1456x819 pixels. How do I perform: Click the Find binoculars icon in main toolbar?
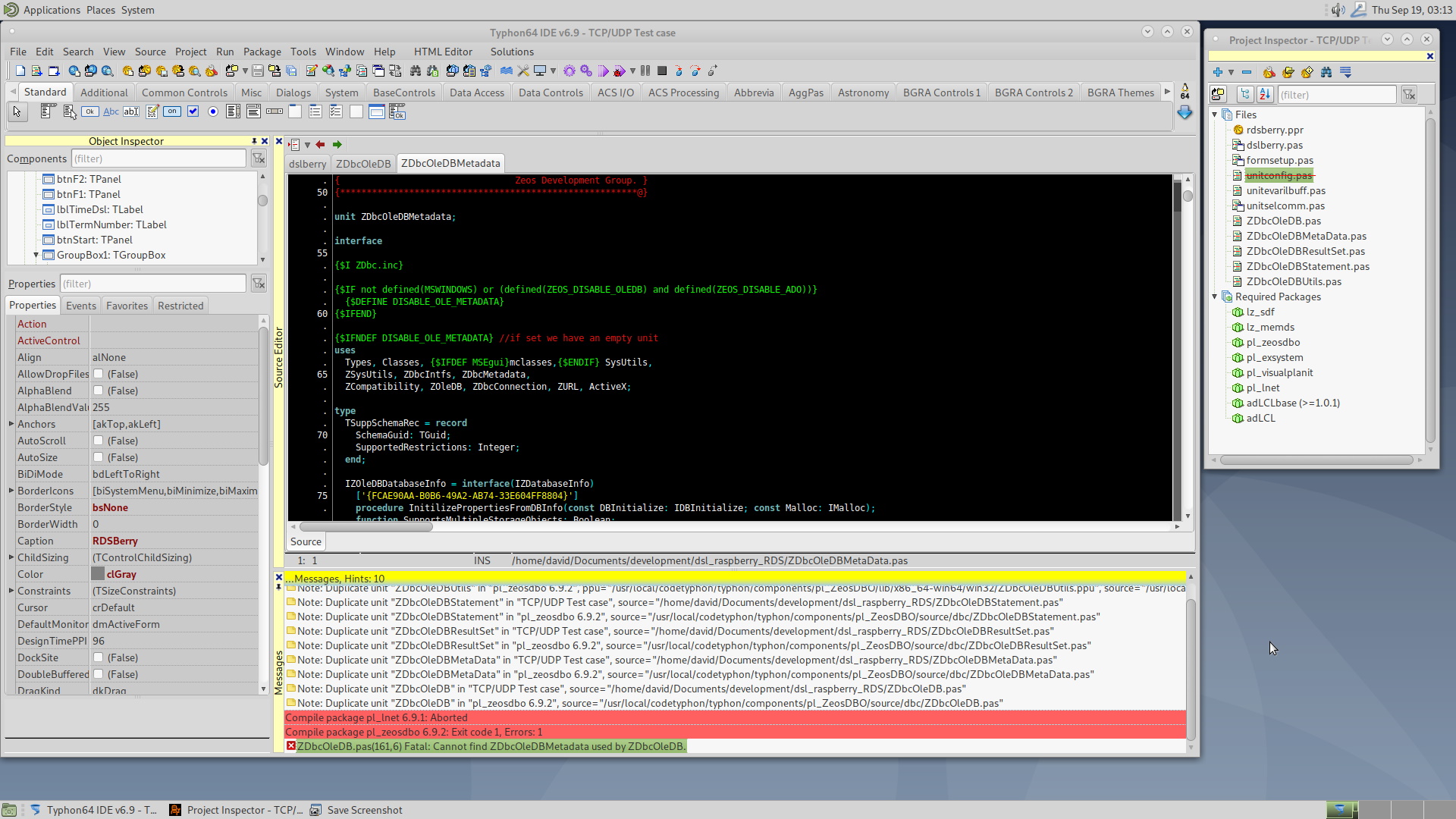coord(416,71)
